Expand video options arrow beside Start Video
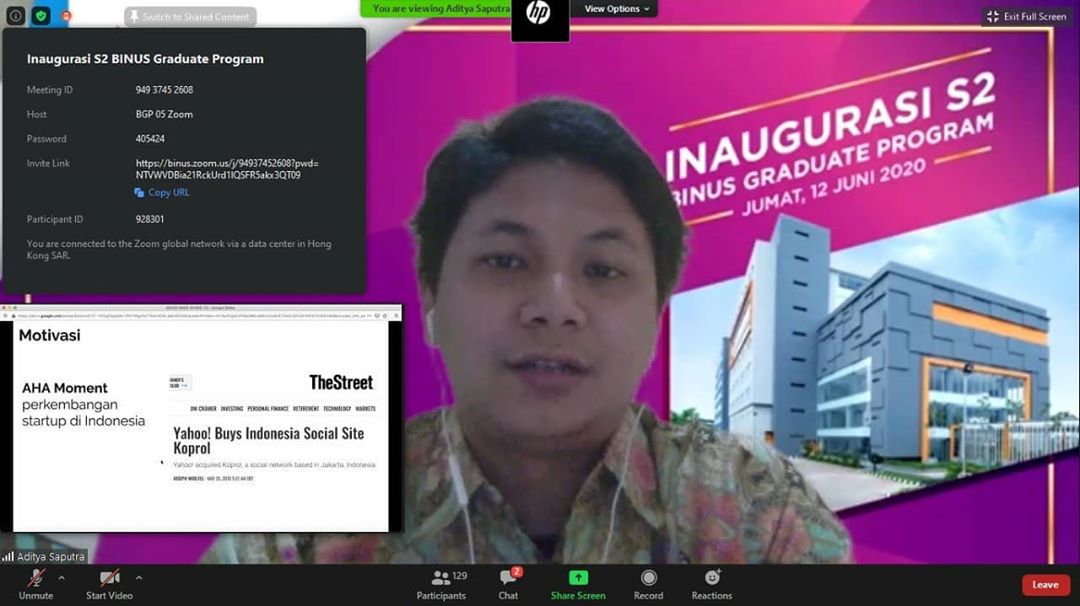The width and height of the screenshot is (1080, 606). click(138, 577)
